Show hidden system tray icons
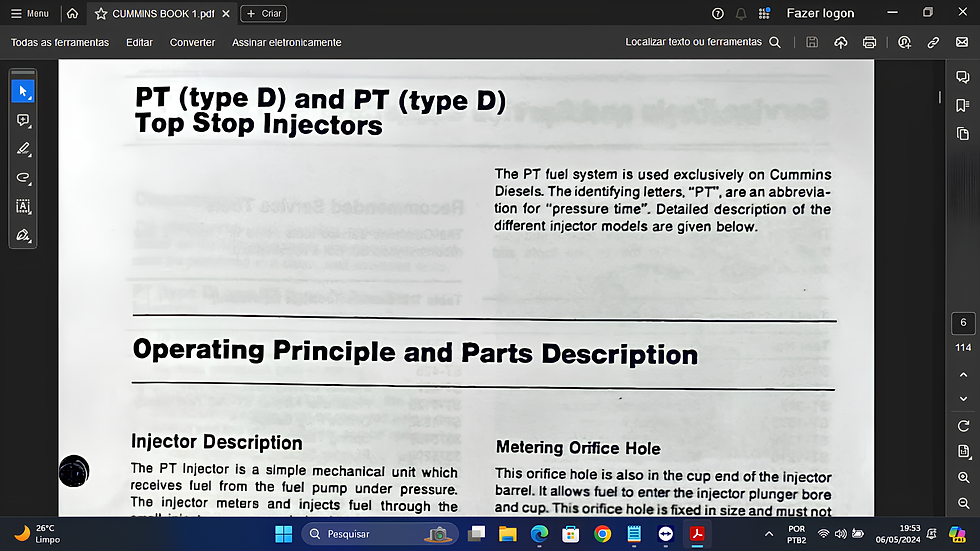Screen dimensions: 980x551 (x=769, y=534)
